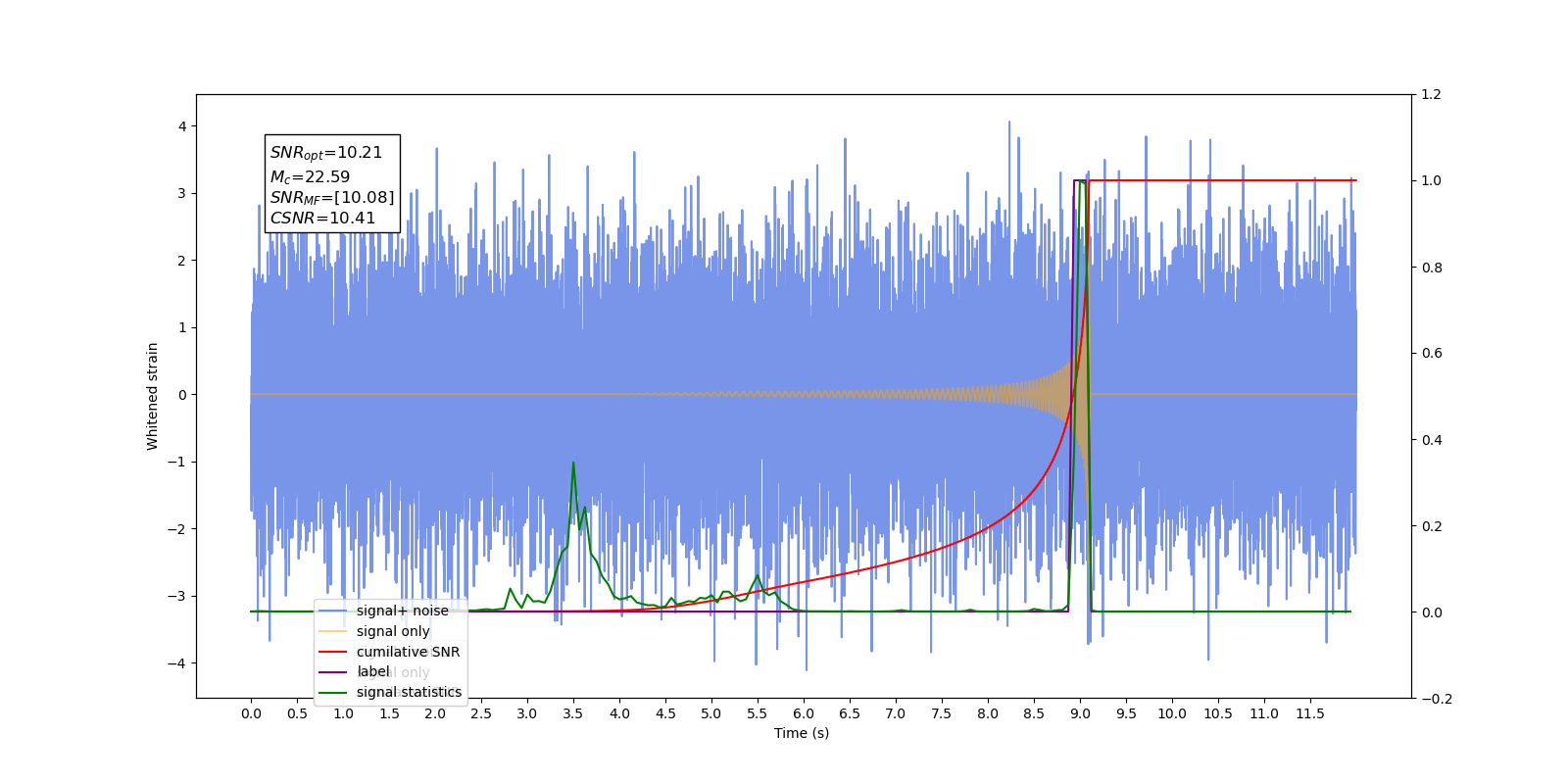This screenshot has width=1568, height=784.
Task: Click red line sample beside 'cumilative SNR'
Action: coord(333,652)
